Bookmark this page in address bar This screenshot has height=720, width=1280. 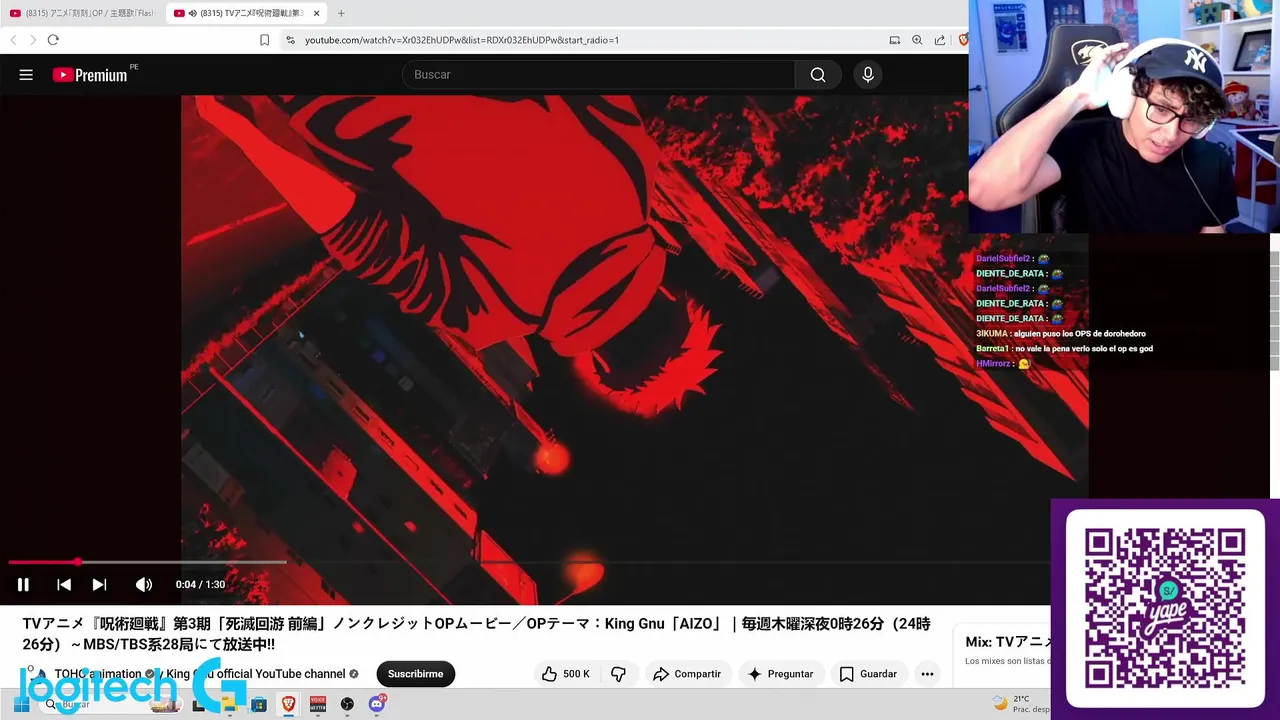(264, 40)
